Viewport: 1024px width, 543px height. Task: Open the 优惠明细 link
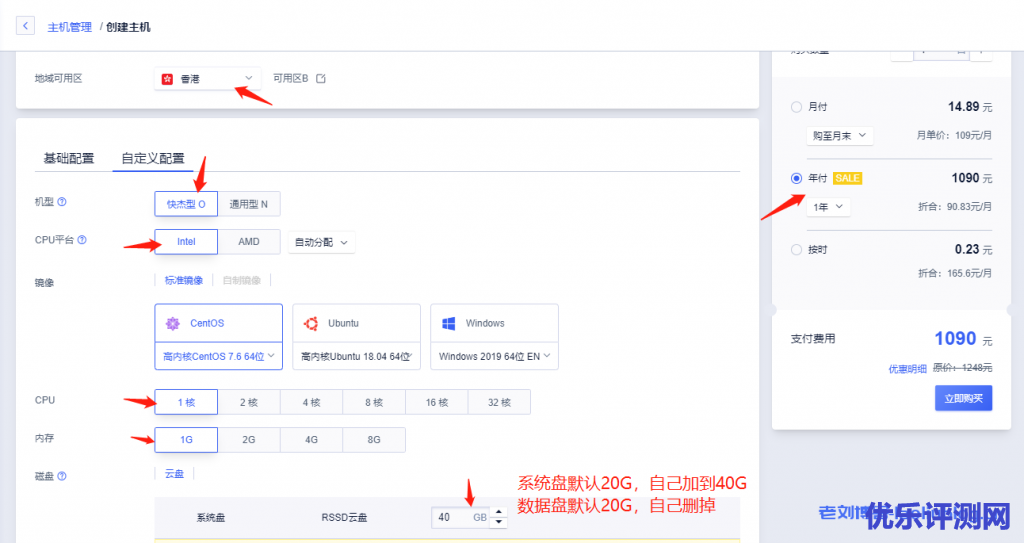tap(907, 369)
